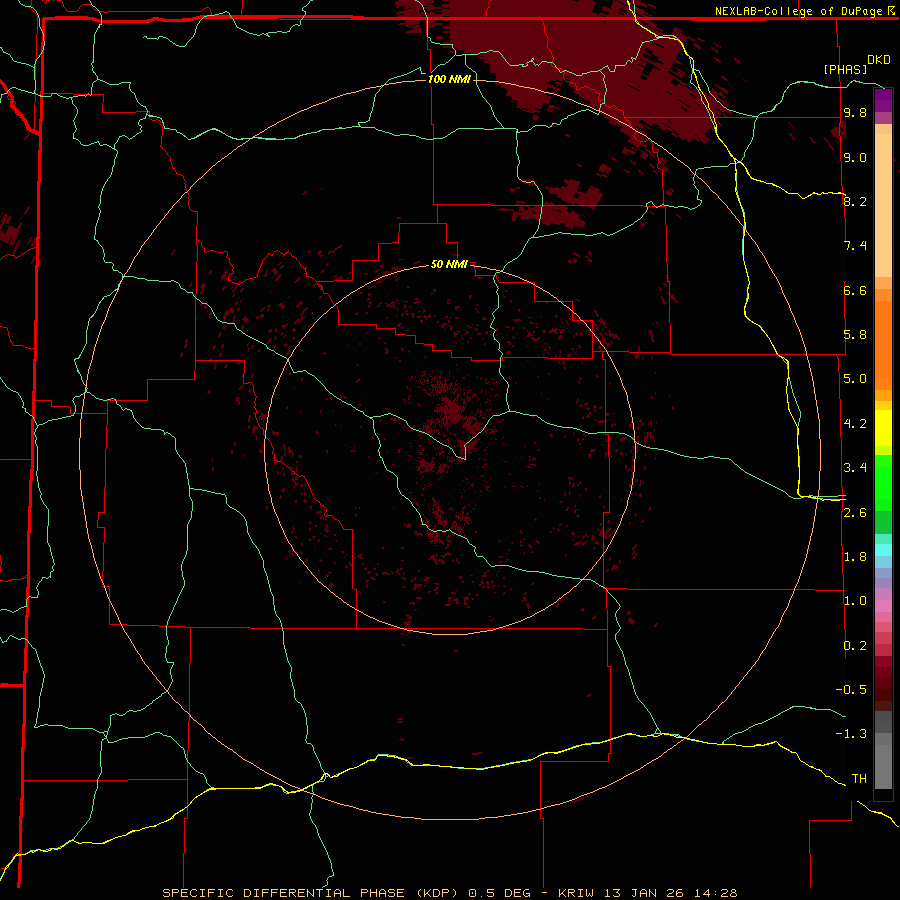Click the cyan segment of the color bar
The image size is (900, 900).
[883, 550]
